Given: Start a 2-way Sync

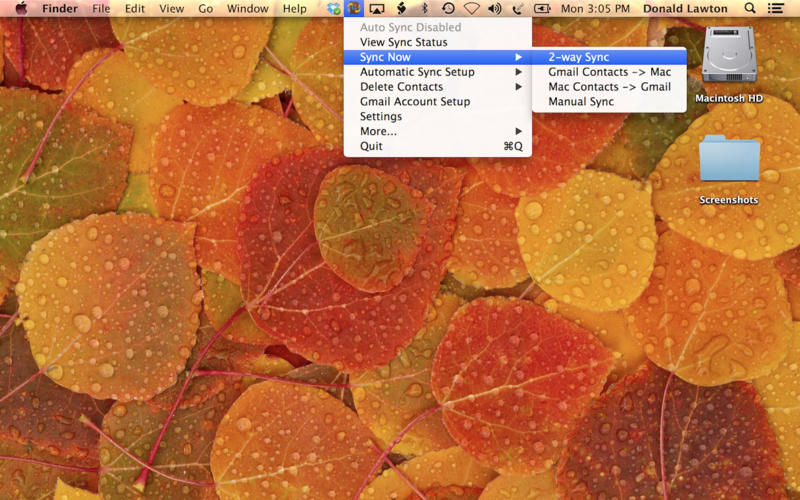Looking at the screenshot, I should (609, 57).
